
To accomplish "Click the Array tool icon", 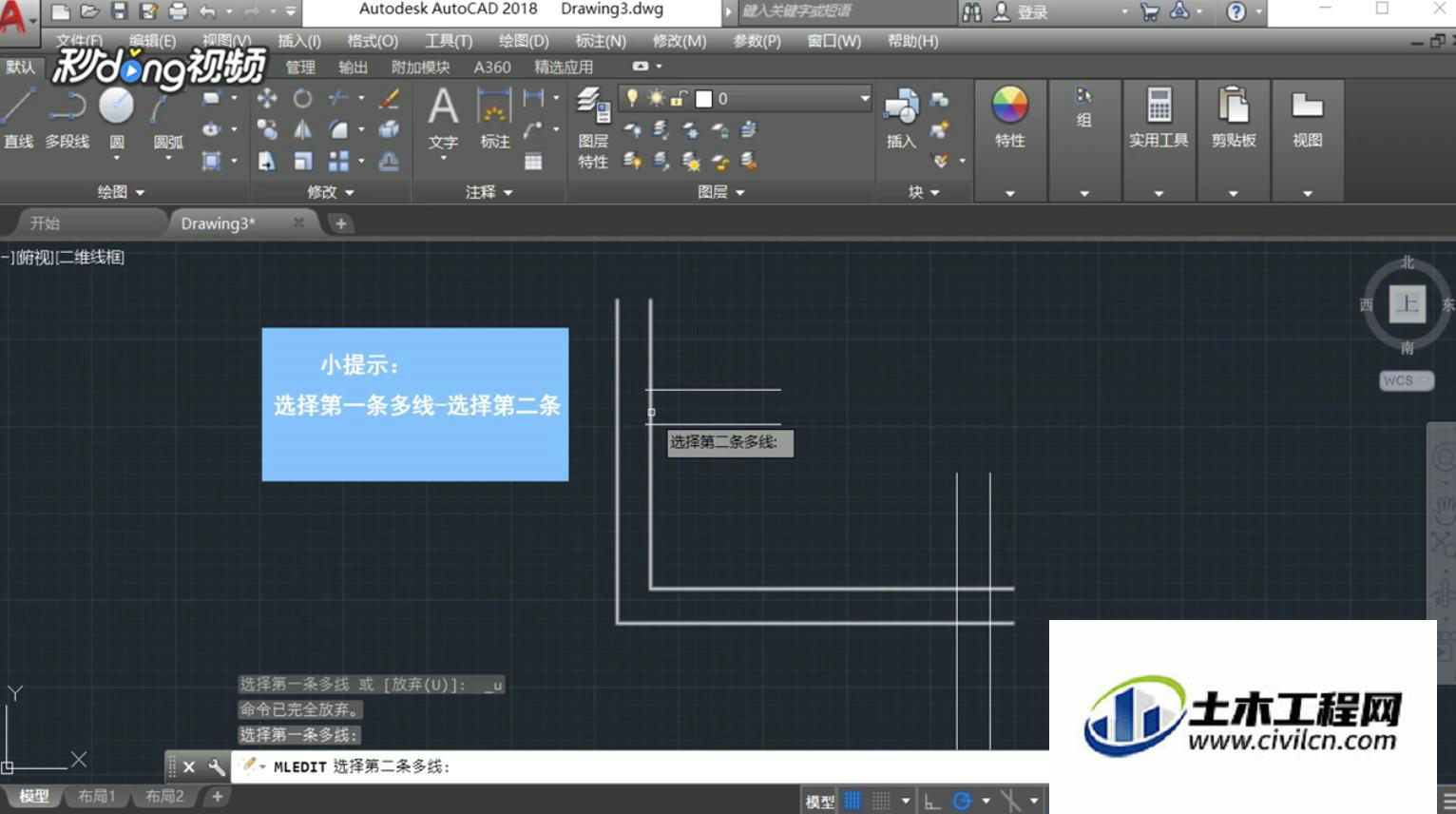I will point(338,162).
